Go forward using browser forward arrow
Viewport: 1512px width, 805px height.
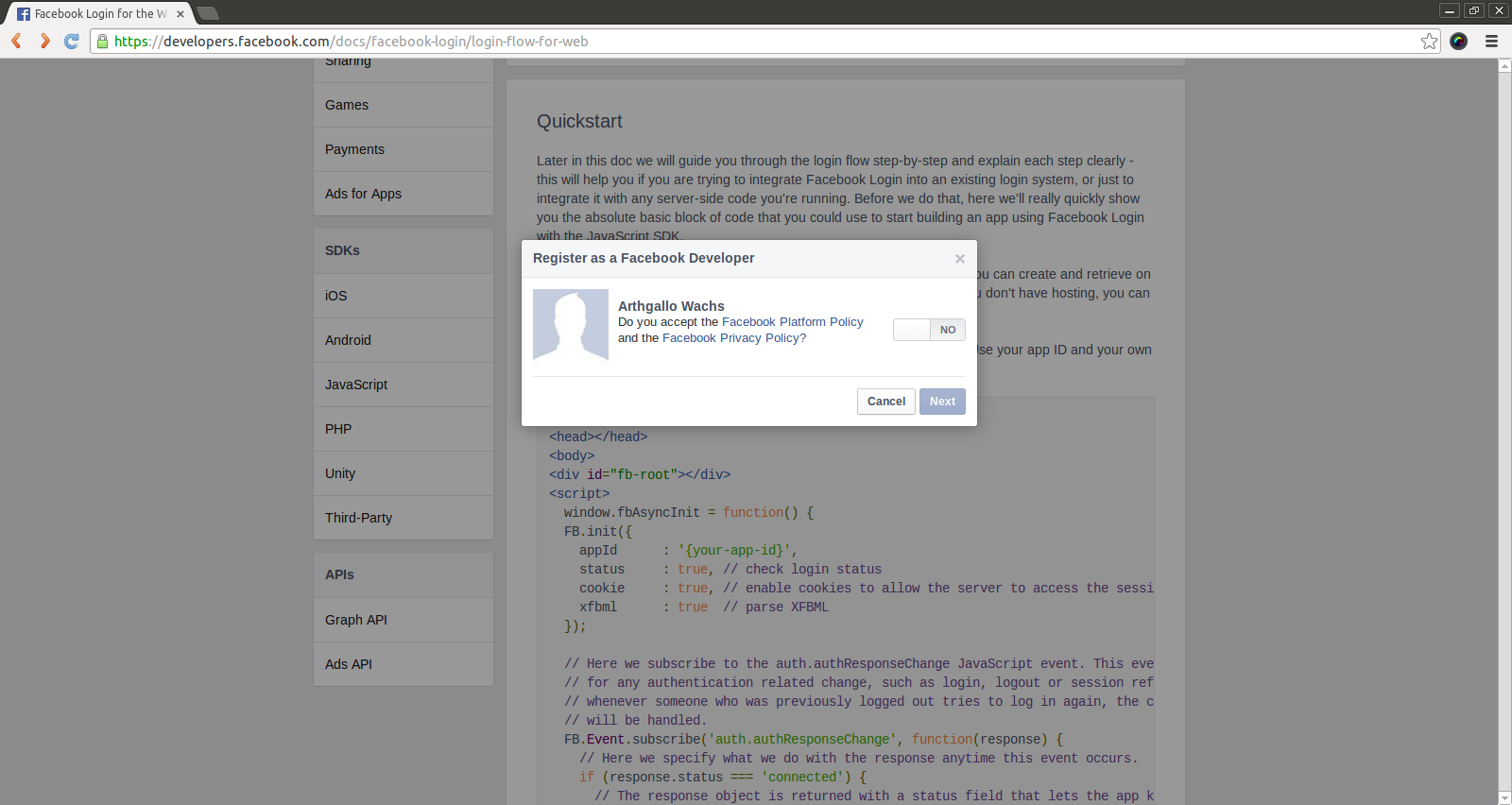click(44, 41)
